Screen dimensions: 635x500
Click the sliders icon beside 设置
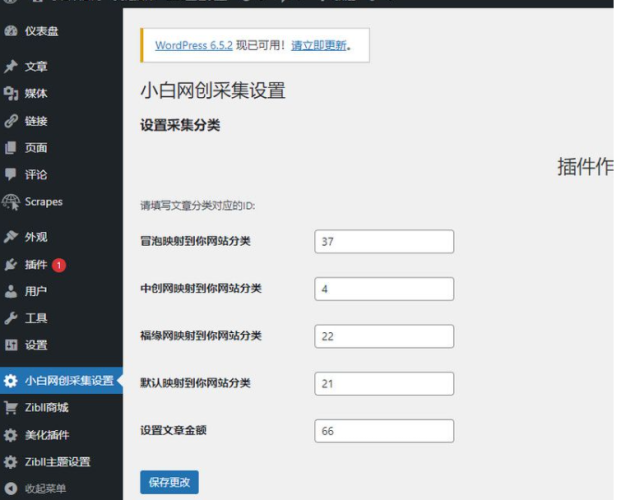tap(11, 345)
